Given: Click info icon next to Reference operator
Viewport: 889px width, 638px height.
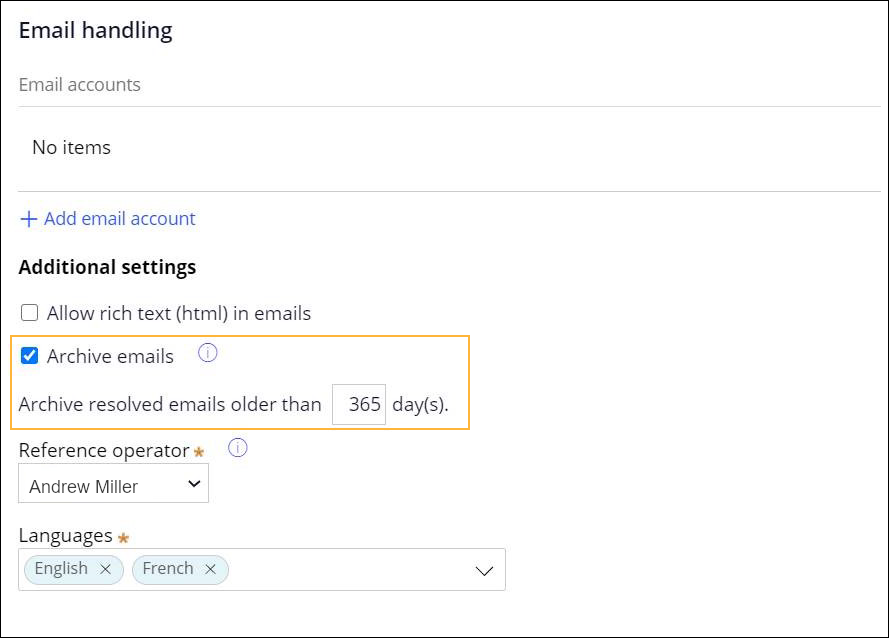Looking at the screenshot, I should [238, 448].
